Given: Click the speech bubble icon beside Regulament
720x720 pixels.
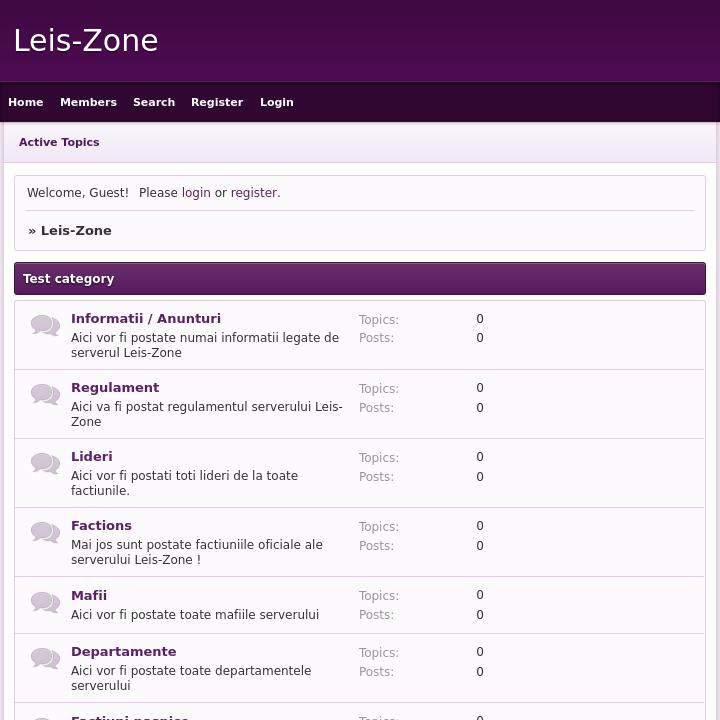Looking at the screenshot, I should coord(45,394).
